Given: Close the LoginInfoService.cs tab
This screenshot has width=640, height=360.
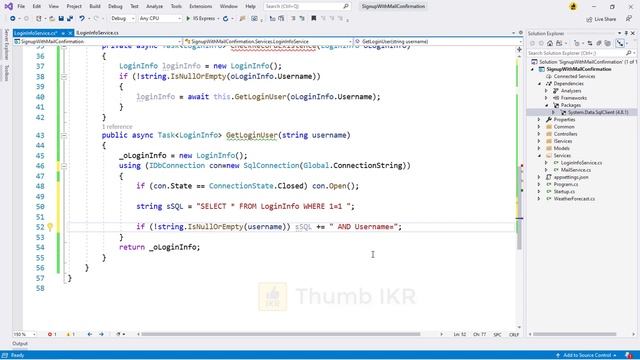Looking at the screenshot, I should pyautogui.click(x=70, y=33).
